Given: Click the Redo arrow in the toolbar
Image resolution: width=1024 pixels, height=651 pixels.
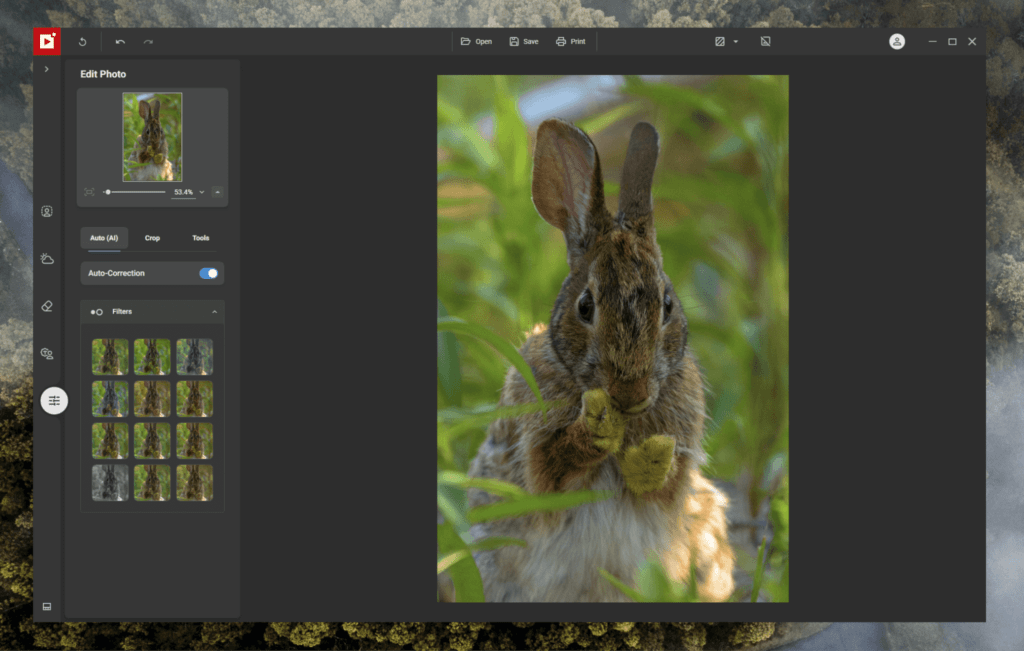Looking at the screenshot, I should click(x=147, y=41).
